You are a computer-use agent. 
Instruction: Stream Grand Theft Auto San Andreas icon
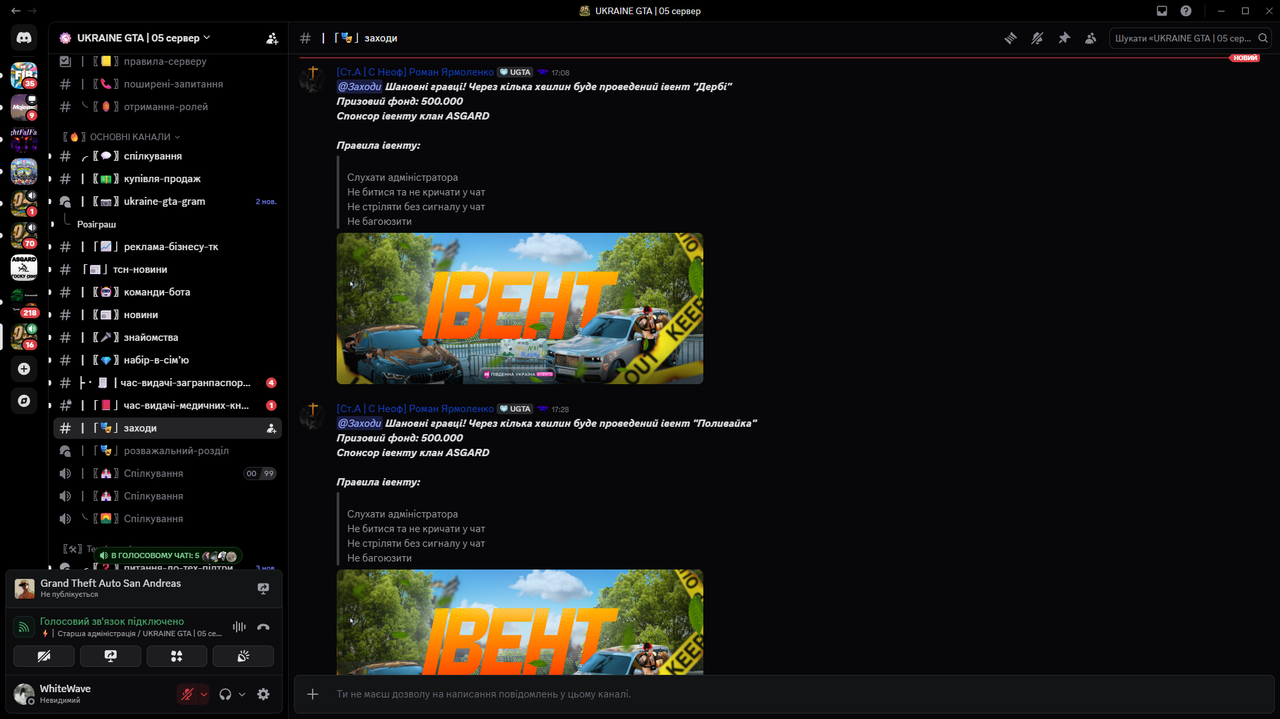point(263,589)
